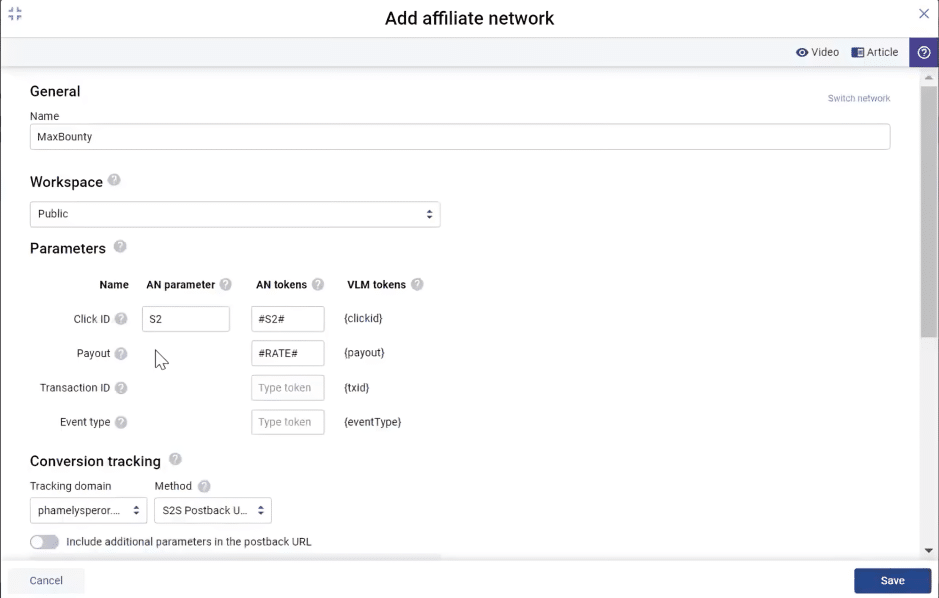The image size is (939, 598).
Task: Click the Conversion tracking help icon
Action: [x=175, y=459]
